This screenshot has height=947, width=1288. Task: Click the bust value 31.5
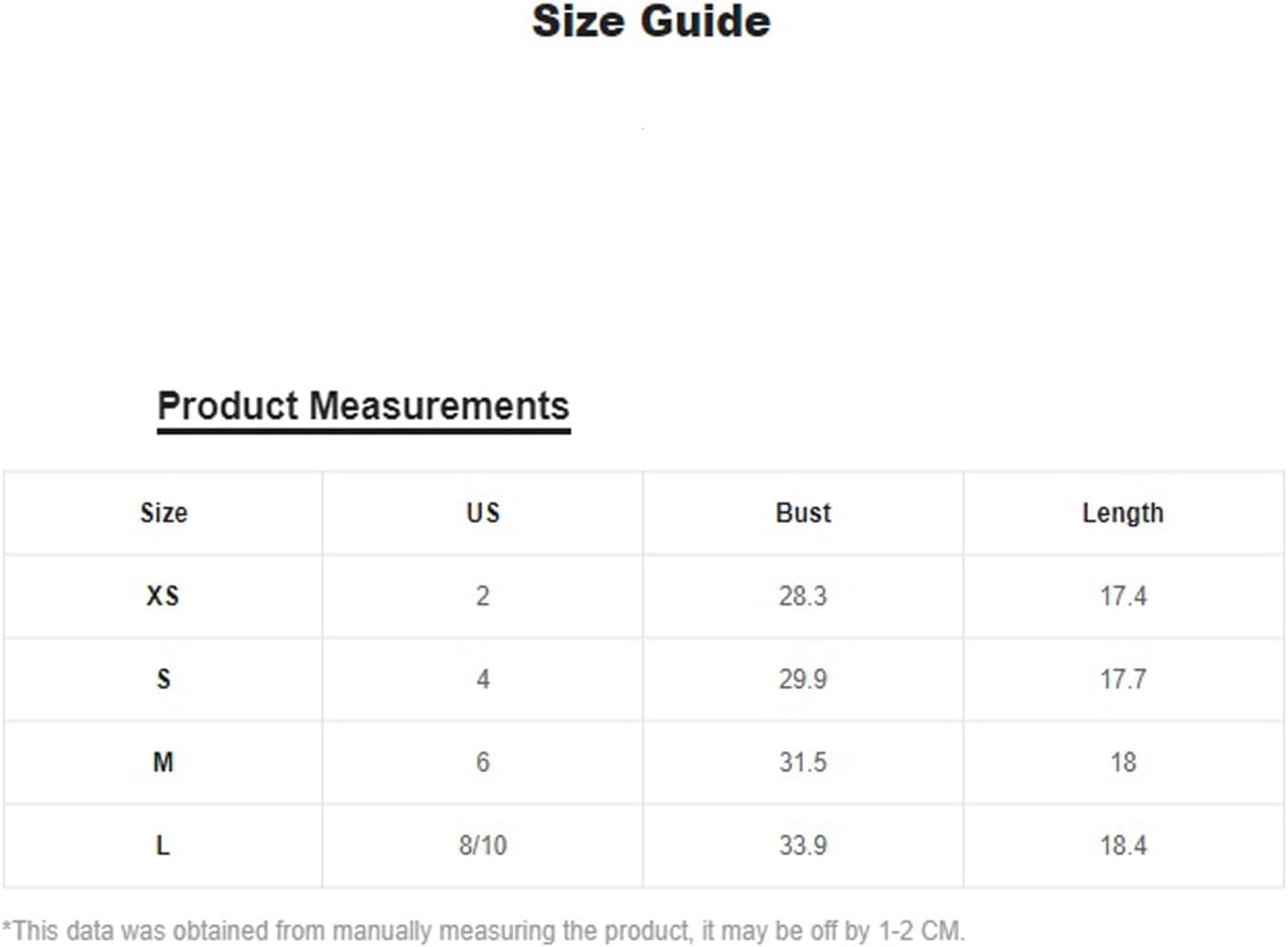pyautogui.click(x=802, y=762)
